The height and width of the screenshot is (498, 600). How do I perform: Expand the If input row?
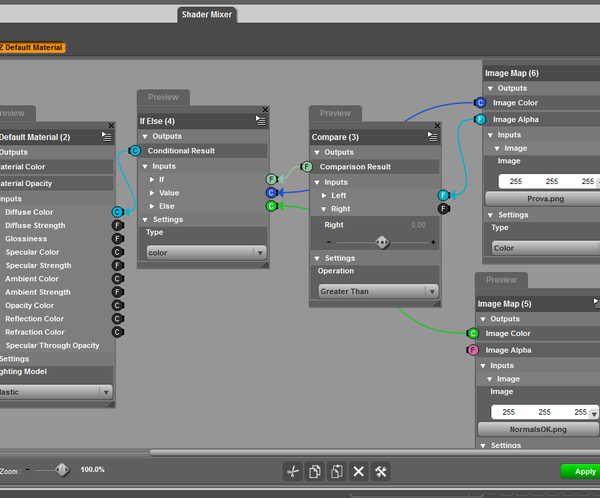point(152,180)
